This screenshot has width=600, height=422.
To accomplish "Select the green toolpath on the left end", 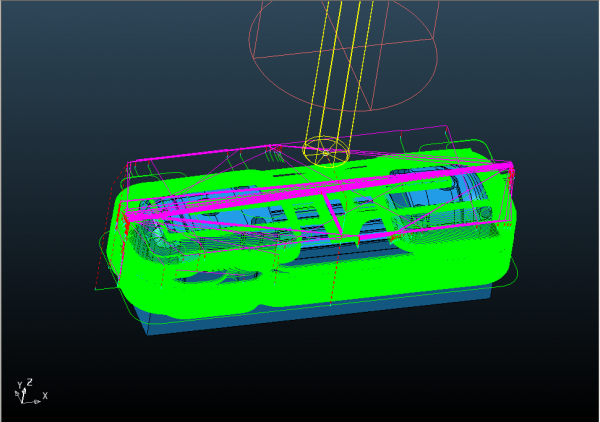I will coord(125,250).
